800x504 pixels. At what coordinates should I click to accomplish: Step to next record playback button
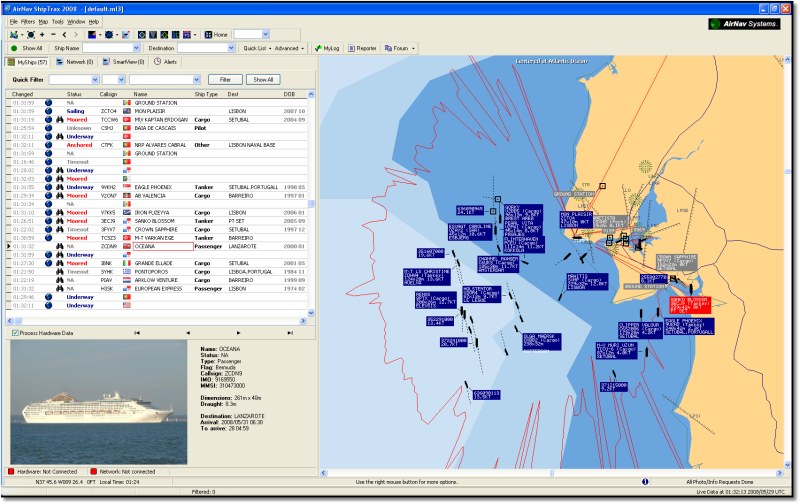pos(238,333)
